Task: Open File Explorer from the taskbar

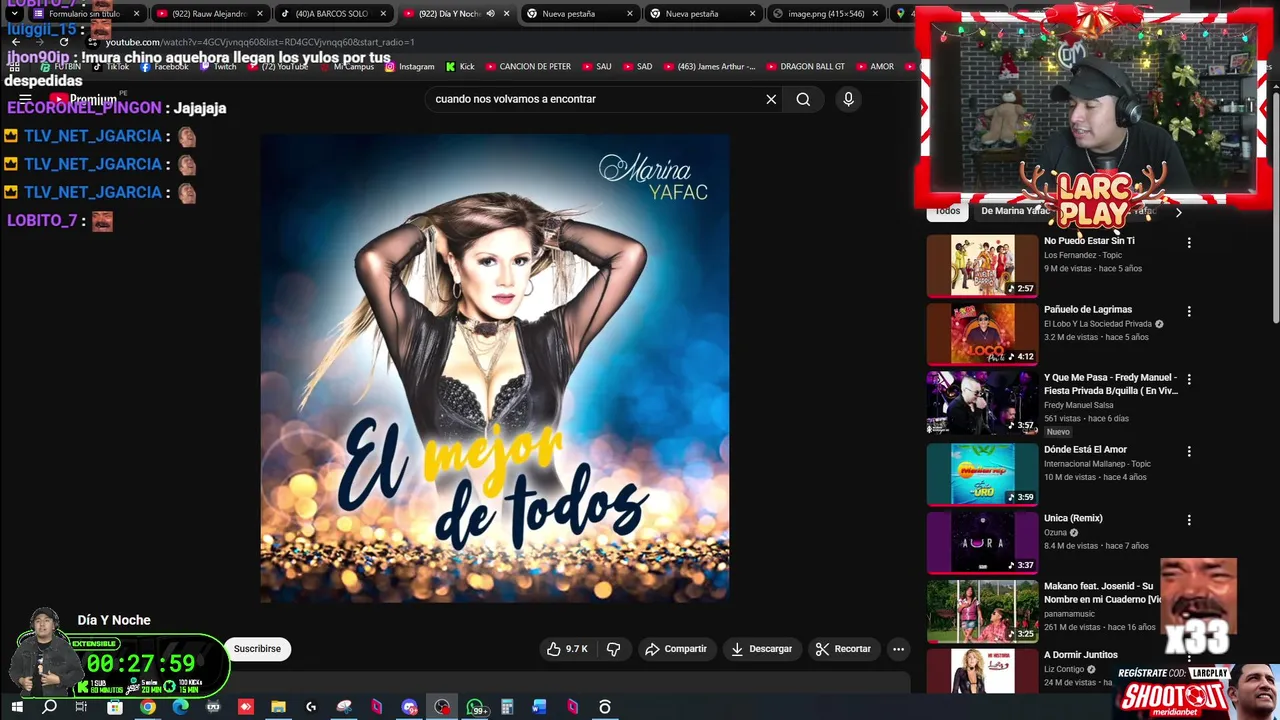Action: (278, 707)
